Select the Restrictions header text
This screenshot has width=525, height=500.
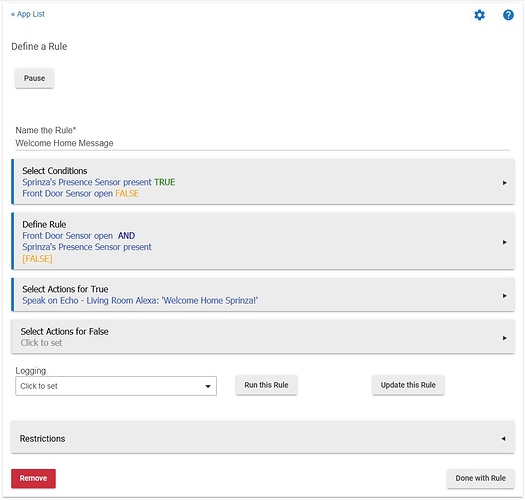pos(42,439)
